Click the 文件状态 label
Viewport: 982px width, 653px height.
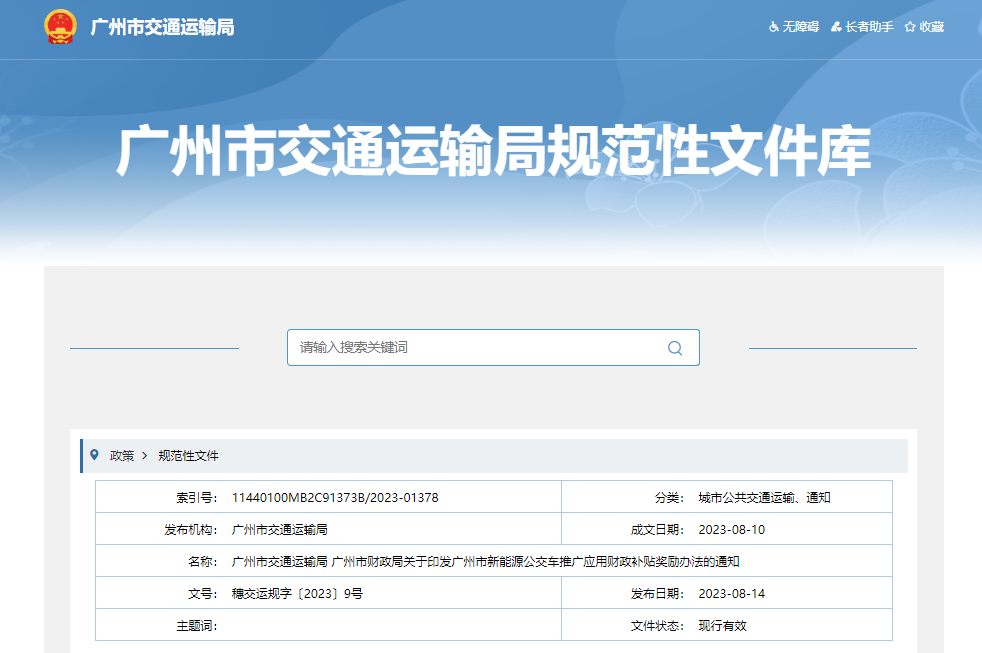(x=658, y=625)
